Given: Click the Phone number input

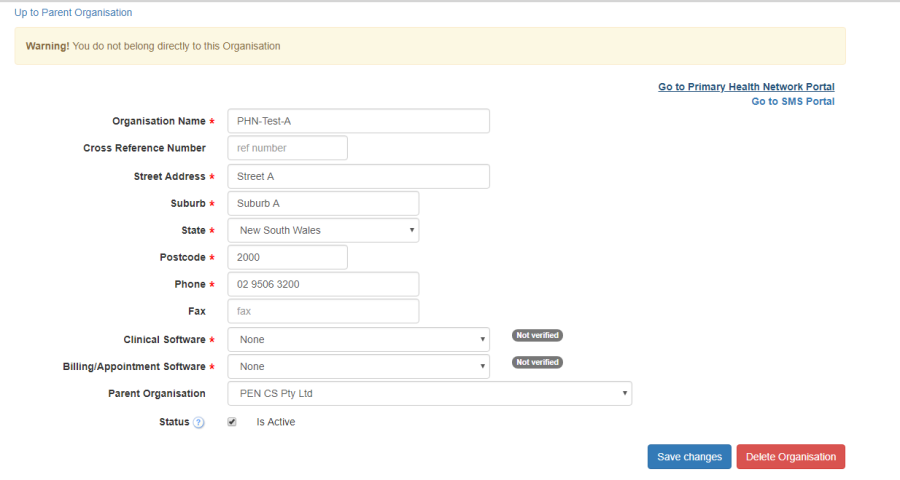Looking at the screenshot, I should pos(323,284).
